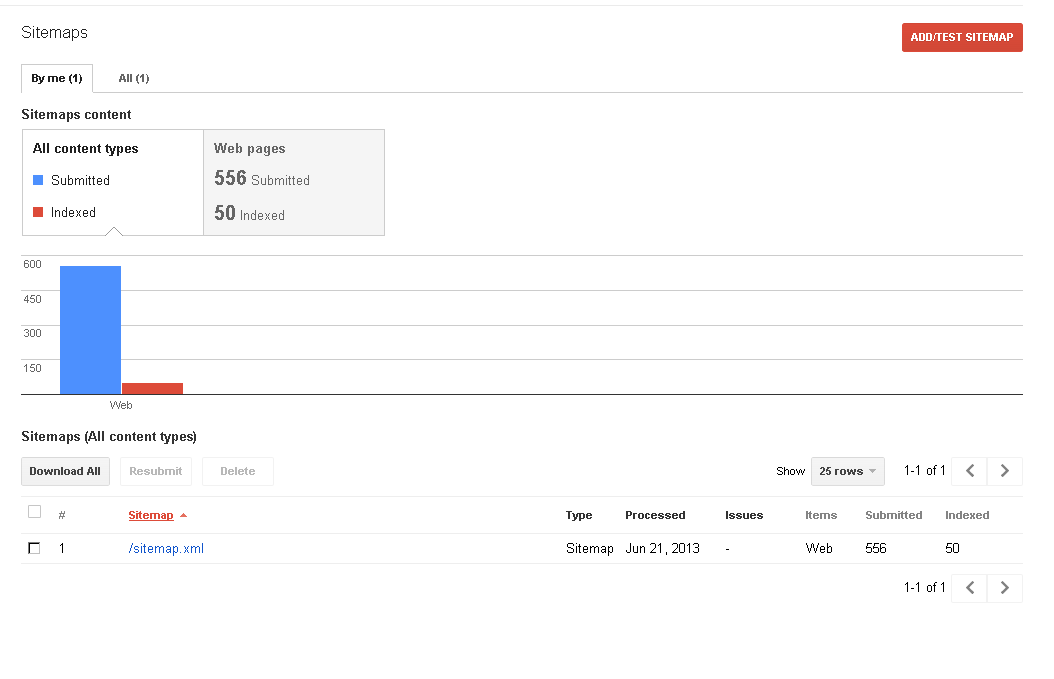1054x679 pixels.
Task: Click the blue Submitted bar in chart
Action: (90, 330)
